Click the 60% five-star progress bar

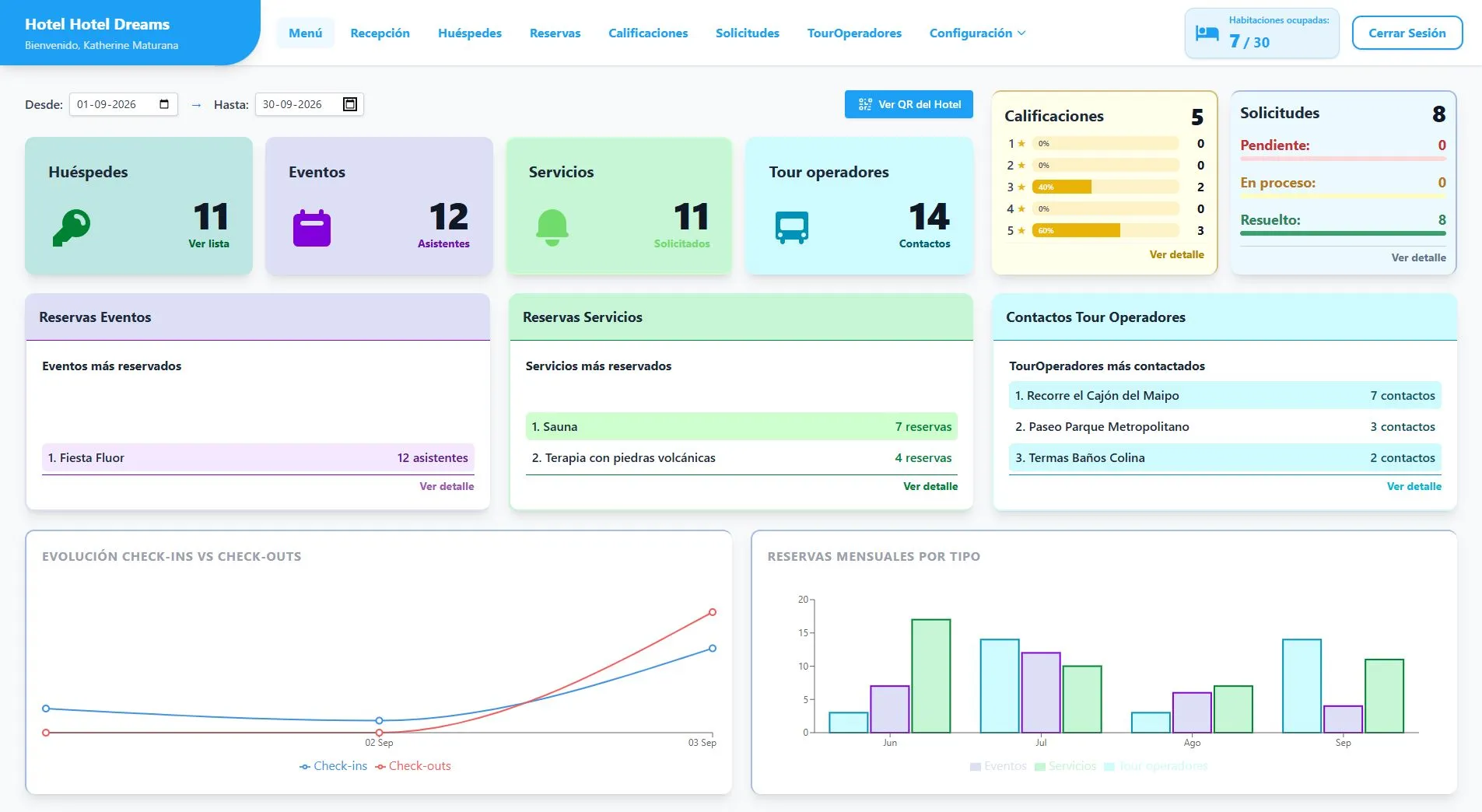coord(1105,230)
